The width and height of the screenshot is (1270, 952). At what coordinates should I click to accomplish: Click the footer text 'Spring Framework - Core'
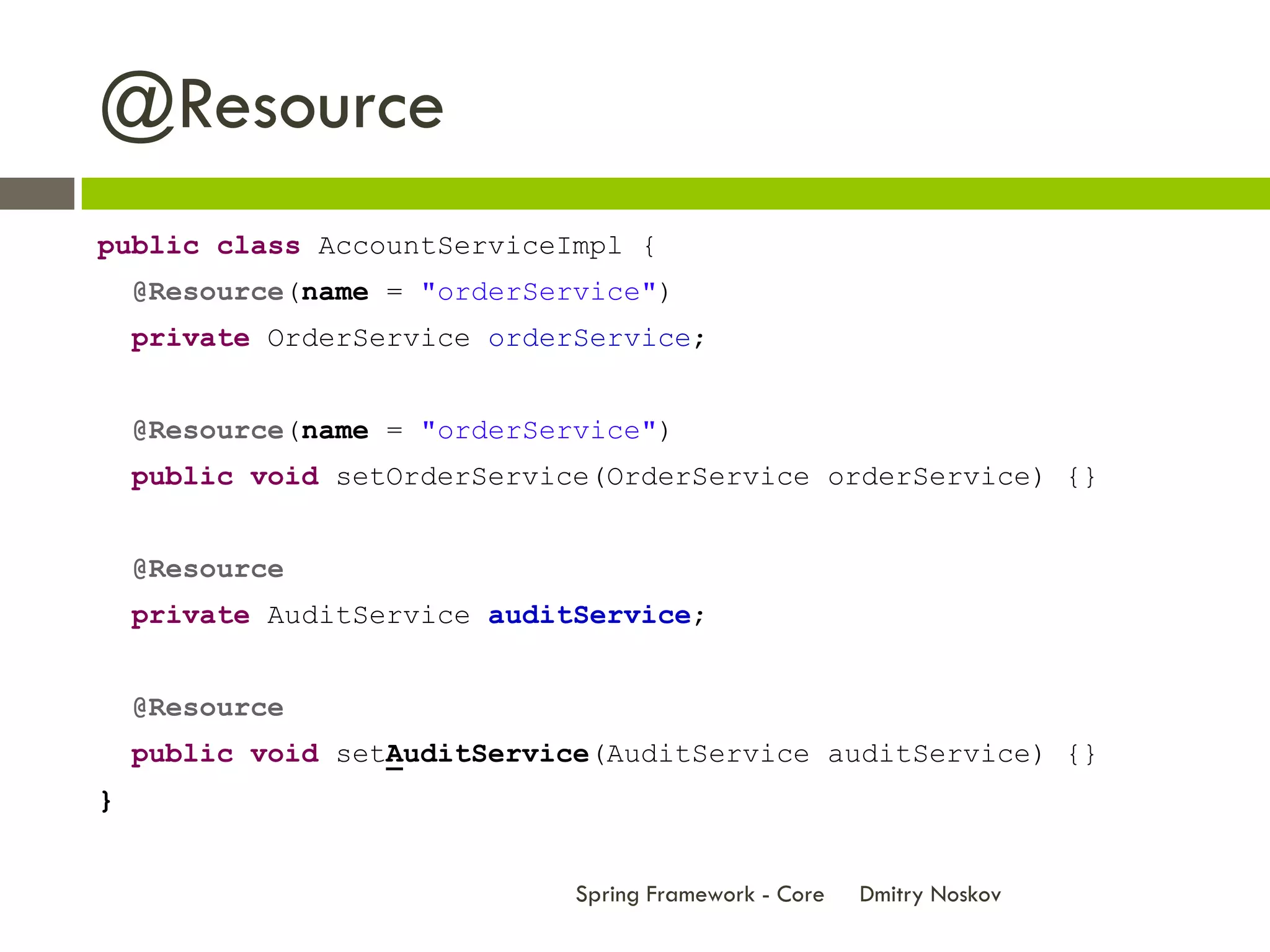tap(700, 894)
